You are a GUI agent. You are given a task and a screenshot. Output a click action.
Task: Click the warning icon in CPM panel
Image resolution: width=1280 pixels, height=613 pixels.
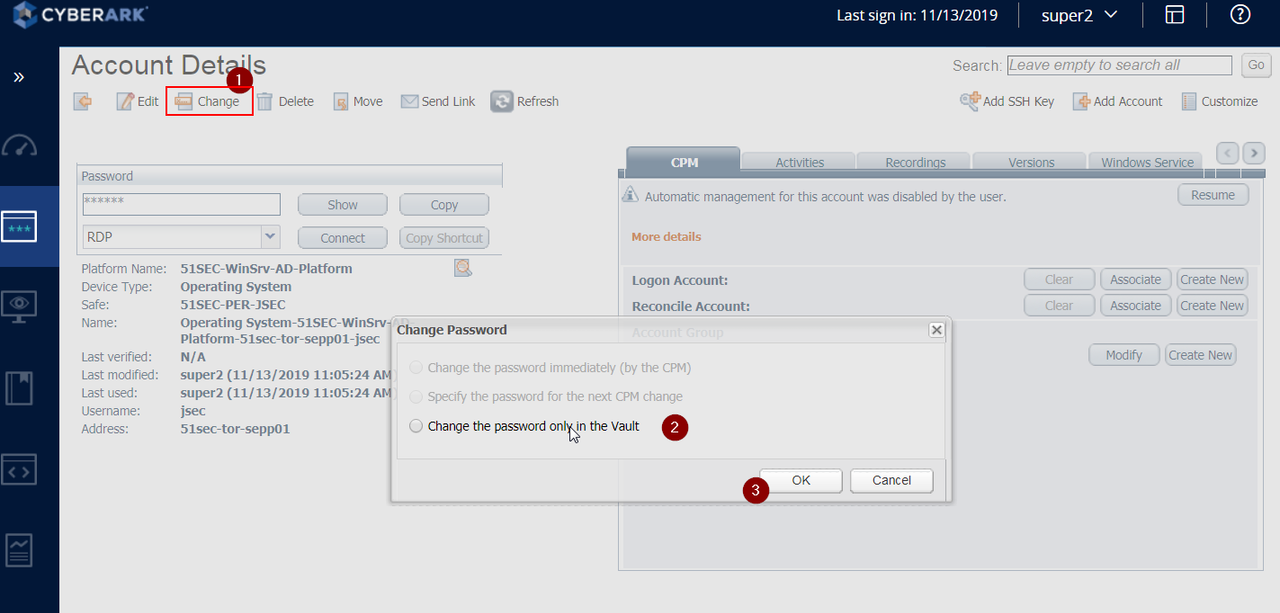pos(631,195)
